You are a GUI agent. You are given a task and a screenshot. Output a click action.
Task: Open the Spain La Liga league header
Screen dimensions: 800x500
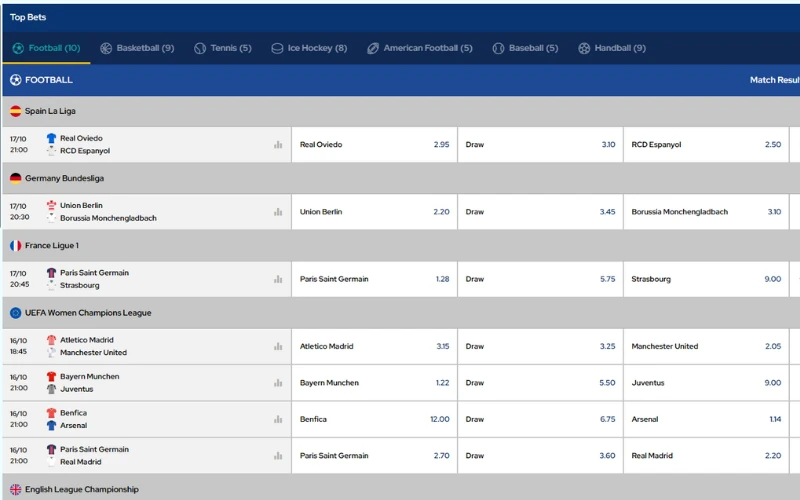(401, 111)
